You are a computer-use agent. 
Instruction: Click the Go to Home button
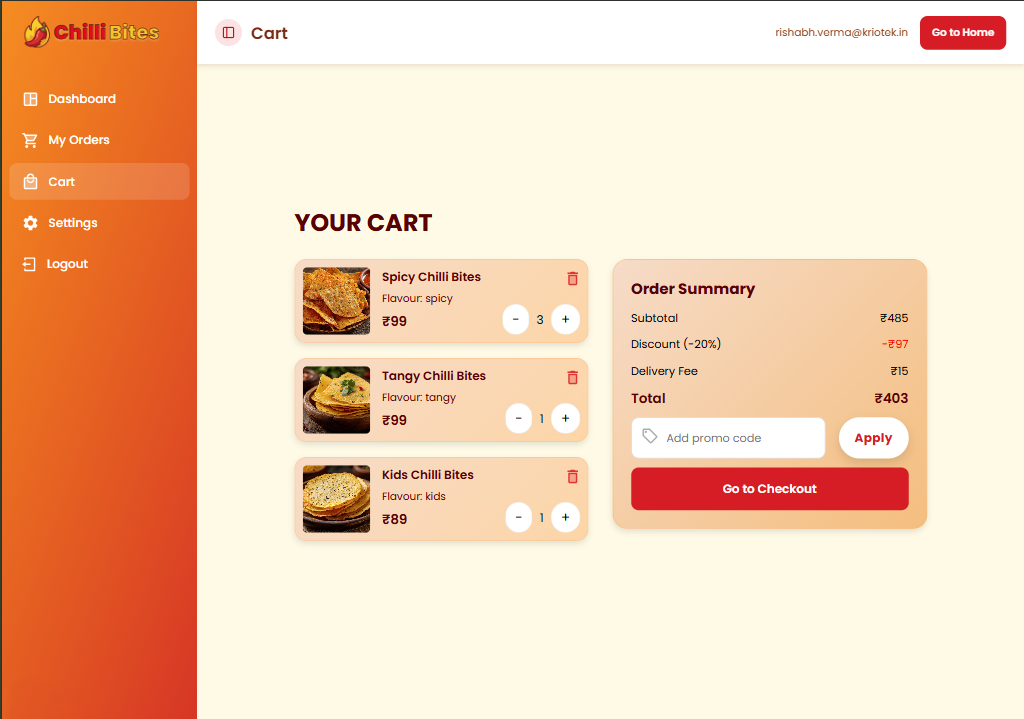click(962, 33)
